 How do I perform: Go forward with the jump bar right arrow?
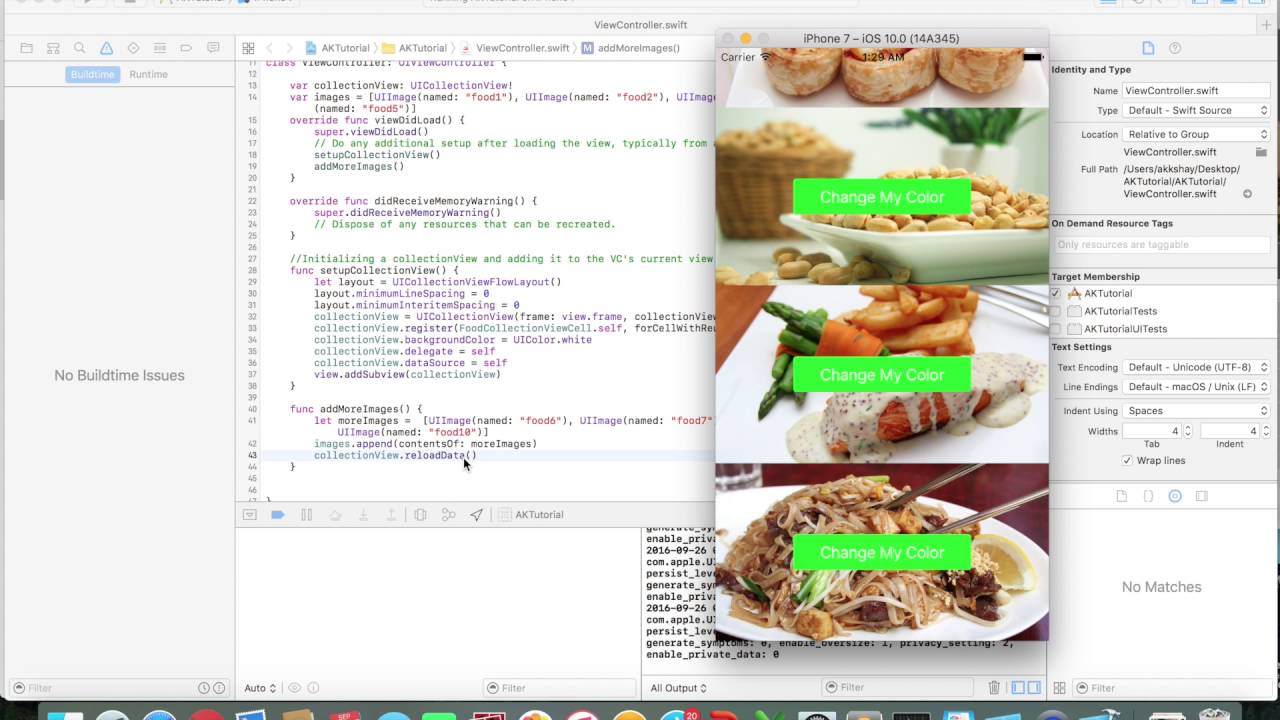[290, 48]
